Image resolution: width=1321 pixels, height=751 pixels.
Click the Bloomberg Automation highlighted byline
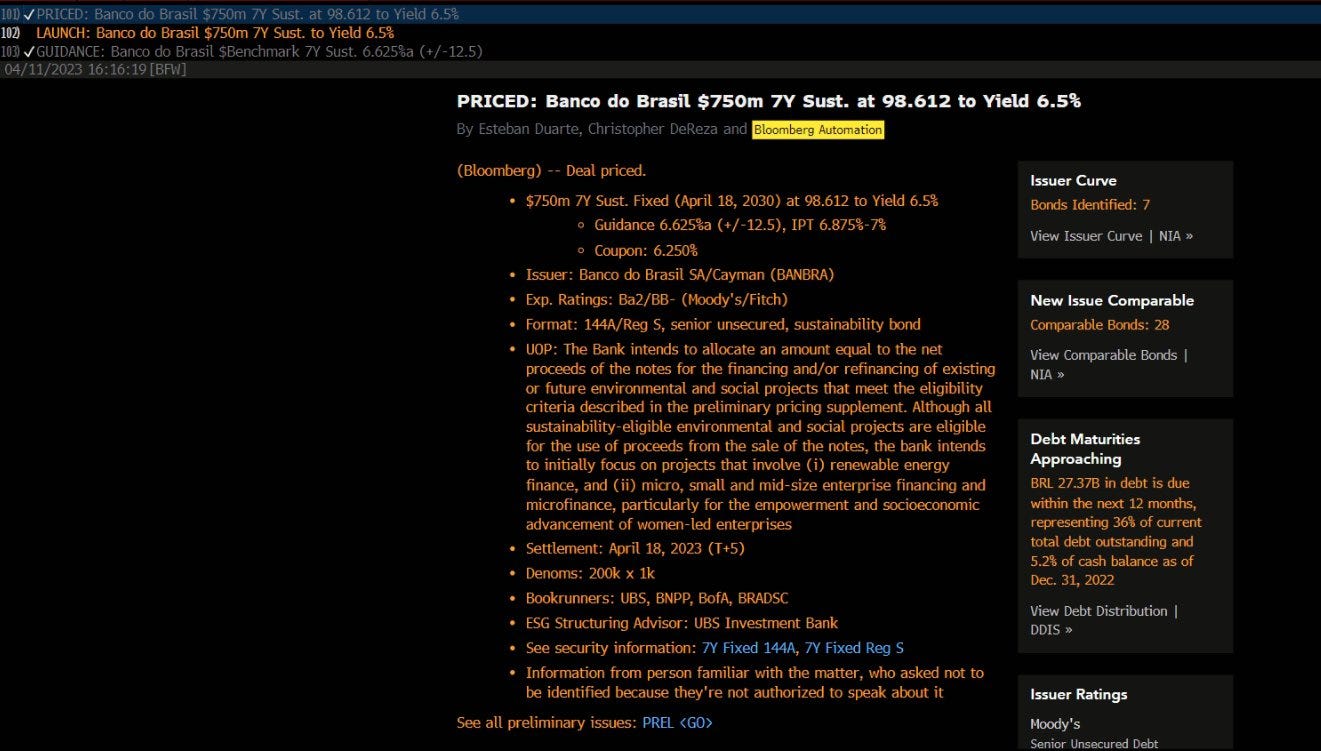pyautogui.click(x=818, y=129)
